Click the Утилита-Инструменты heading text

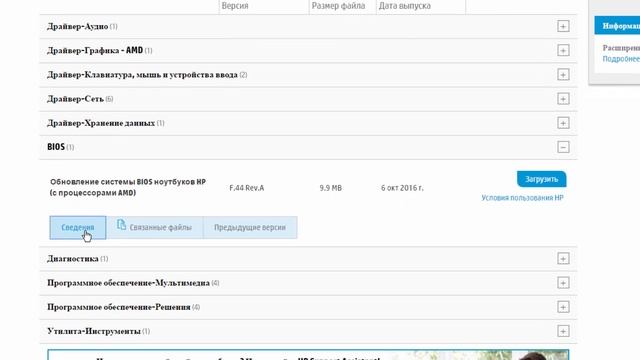coord(94,331)
